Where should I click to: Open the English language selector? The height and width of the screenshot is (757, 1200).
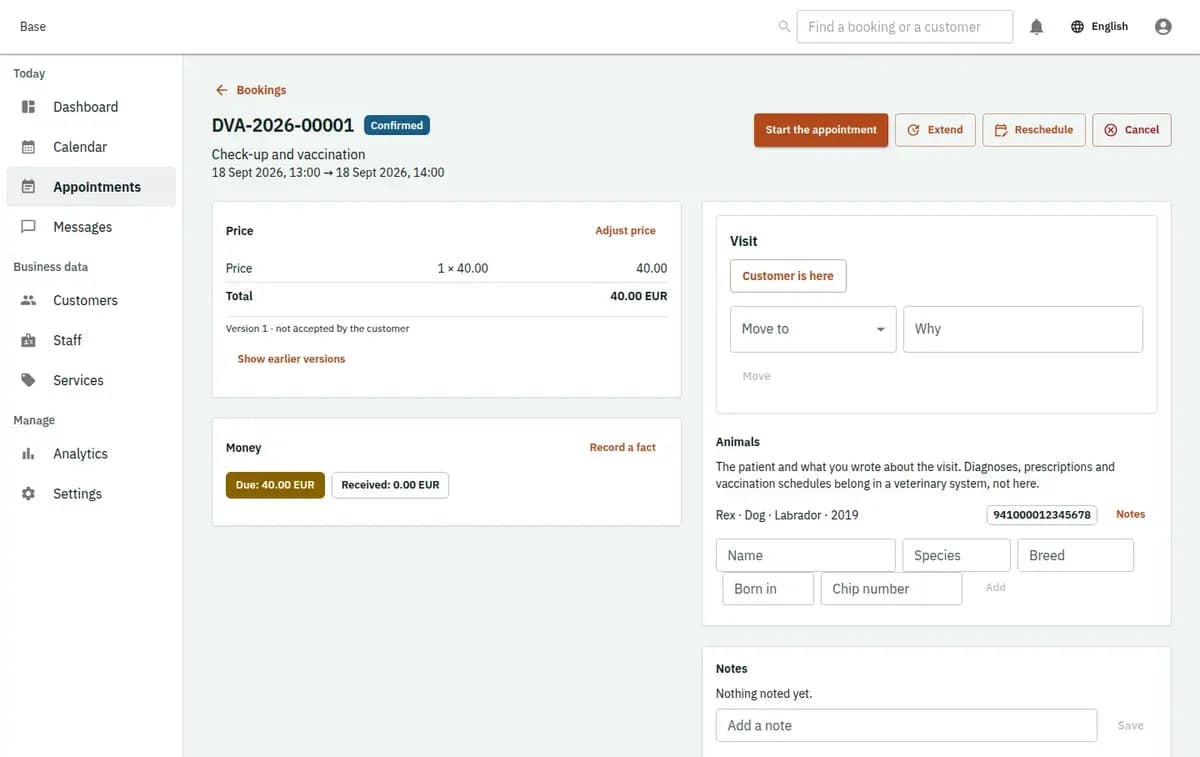1099,27
